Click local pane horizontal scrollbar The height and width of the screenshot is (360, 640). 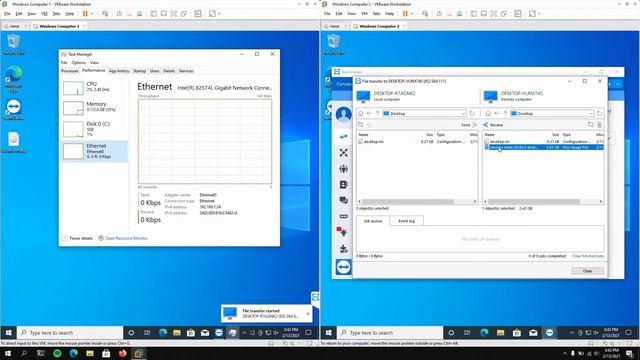[x=408, y=201]
